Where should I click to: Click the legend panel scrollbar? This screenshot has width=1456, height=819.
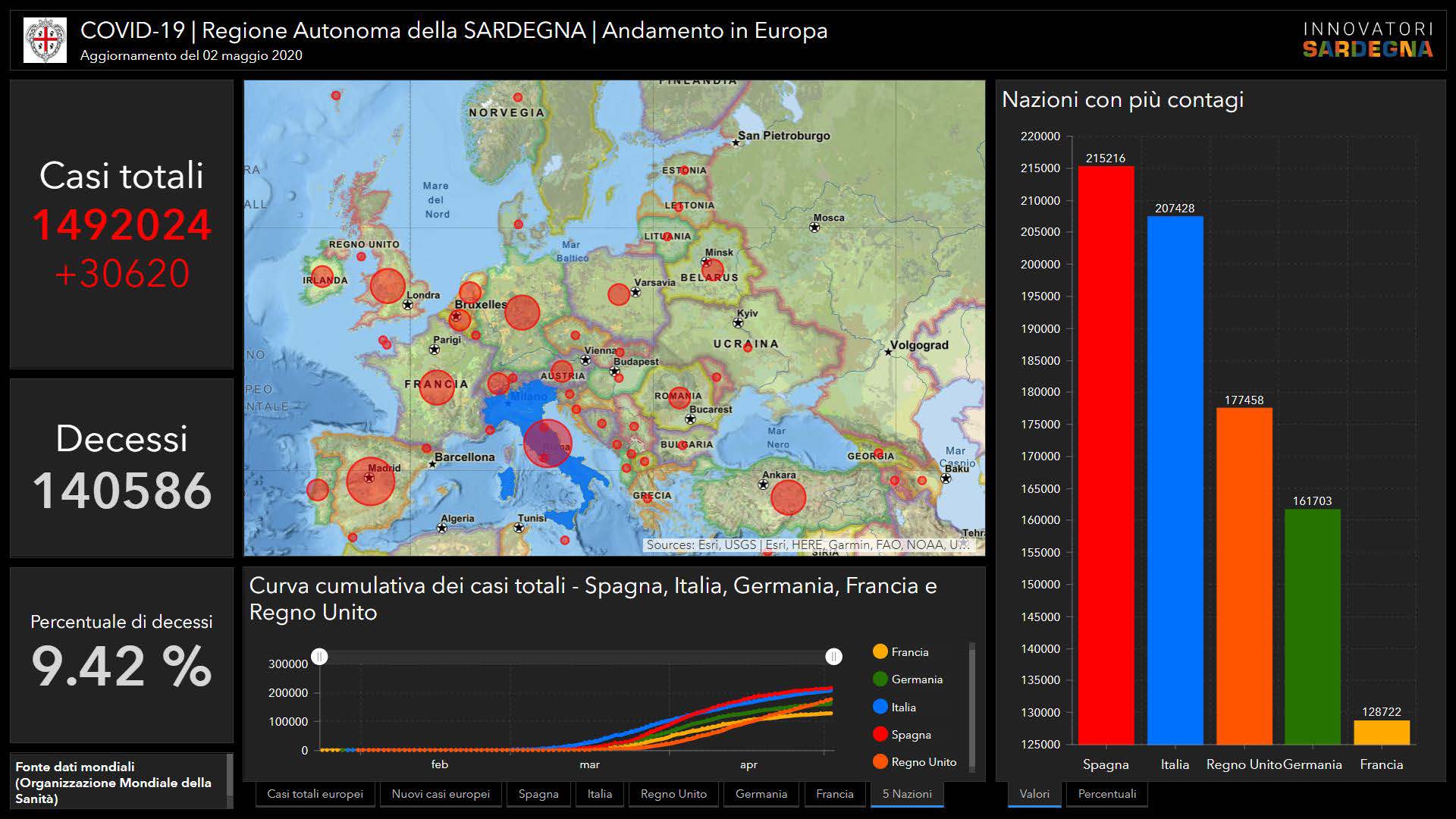pyautogui.click(x=972, y=705)
